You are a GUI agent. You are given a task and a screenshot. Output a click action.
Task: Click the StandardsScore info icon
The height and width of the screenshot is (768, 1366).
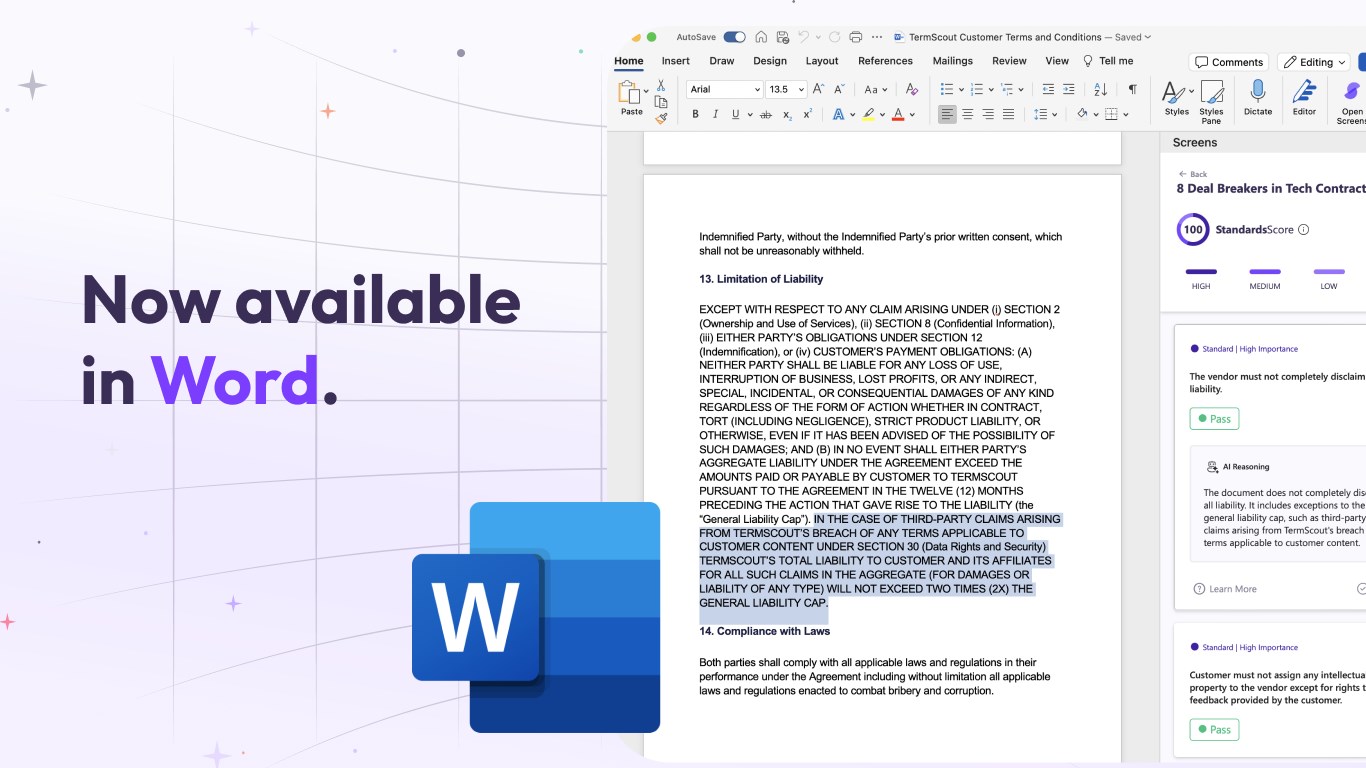[1303, 230]
